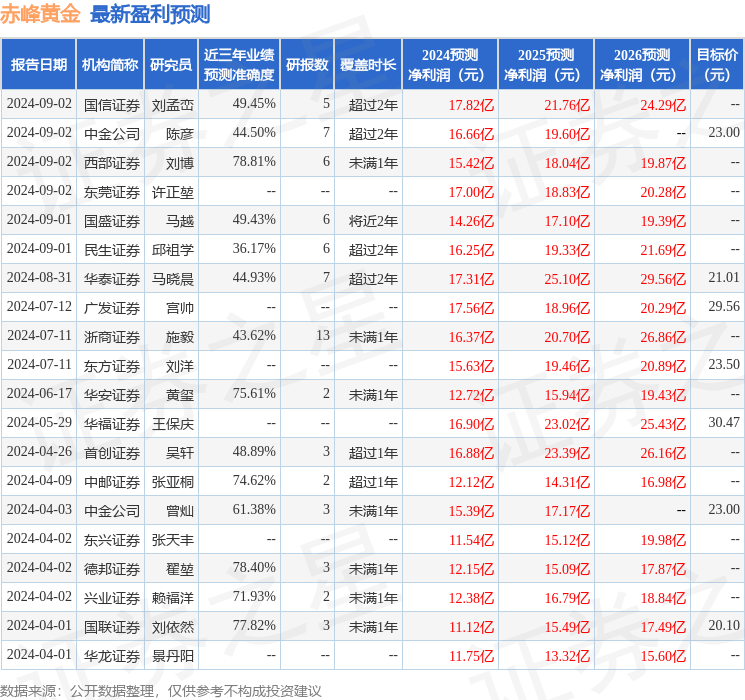Click 2025 forecast 23.39亿
The width and height of the screenshot is (745, 700).
(567, 453)
